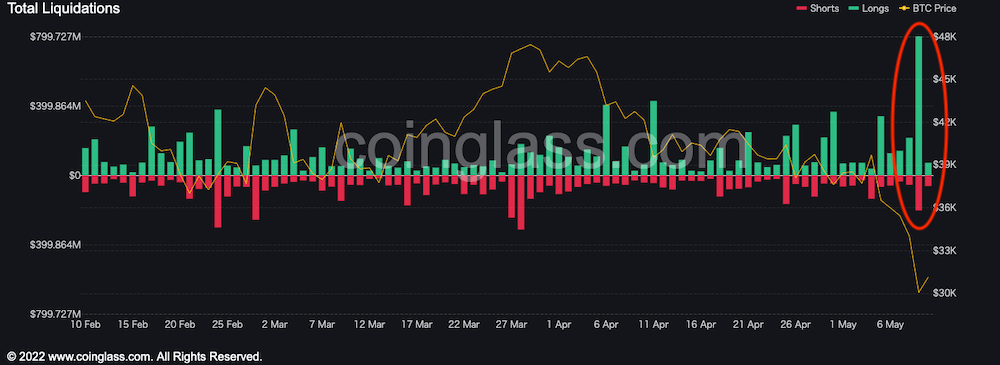1000x365 pixels.
Task: Click the lower $399.864M axis label
Action: (x=55, y=245)
